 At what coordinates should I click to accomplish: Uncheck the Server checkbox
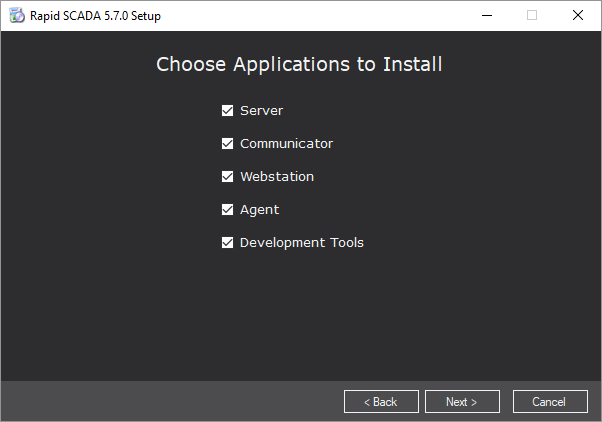[227, 111]
